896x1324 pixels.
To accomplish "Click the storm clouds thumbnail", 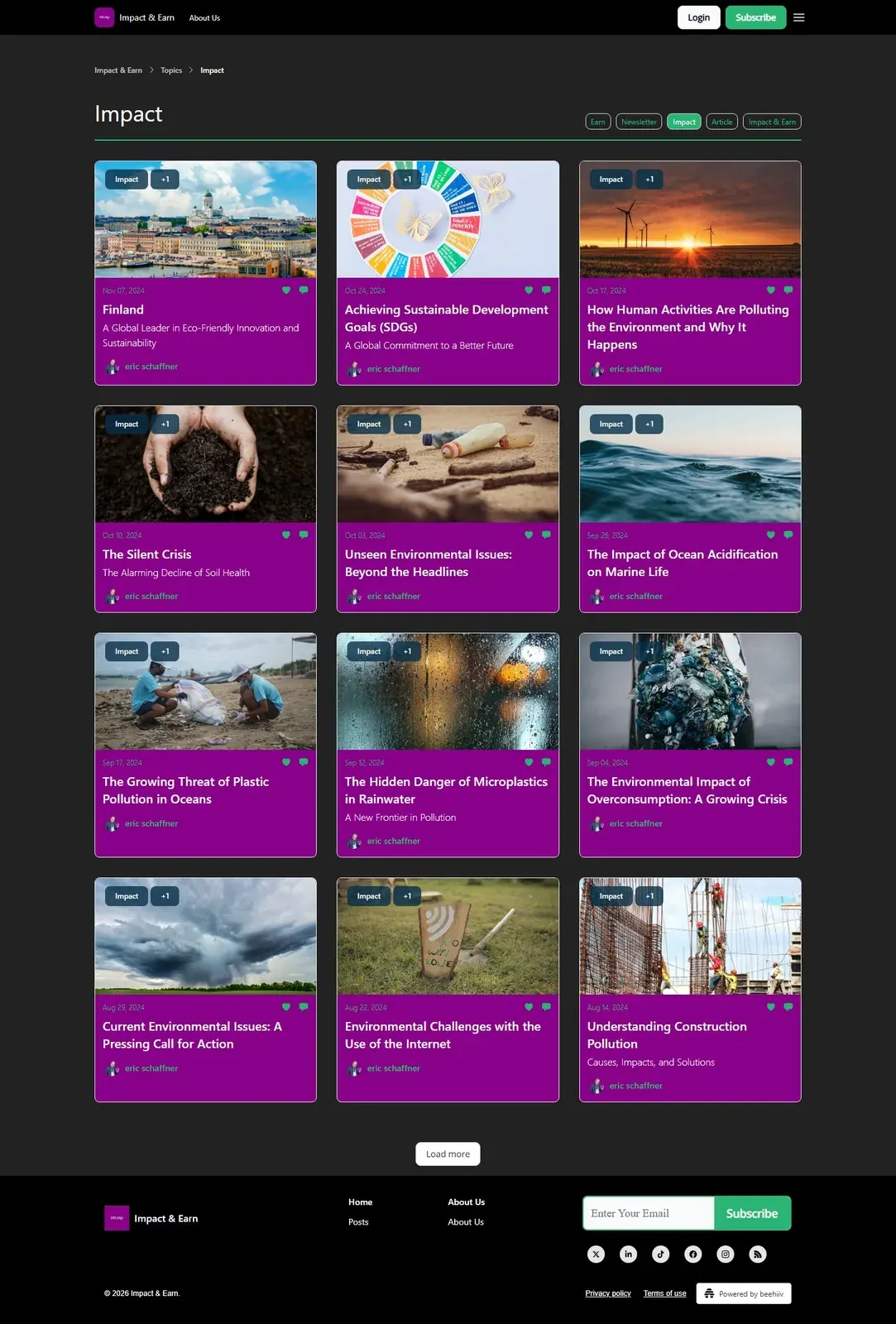I will pyautogui.click(x=205, y=936).
